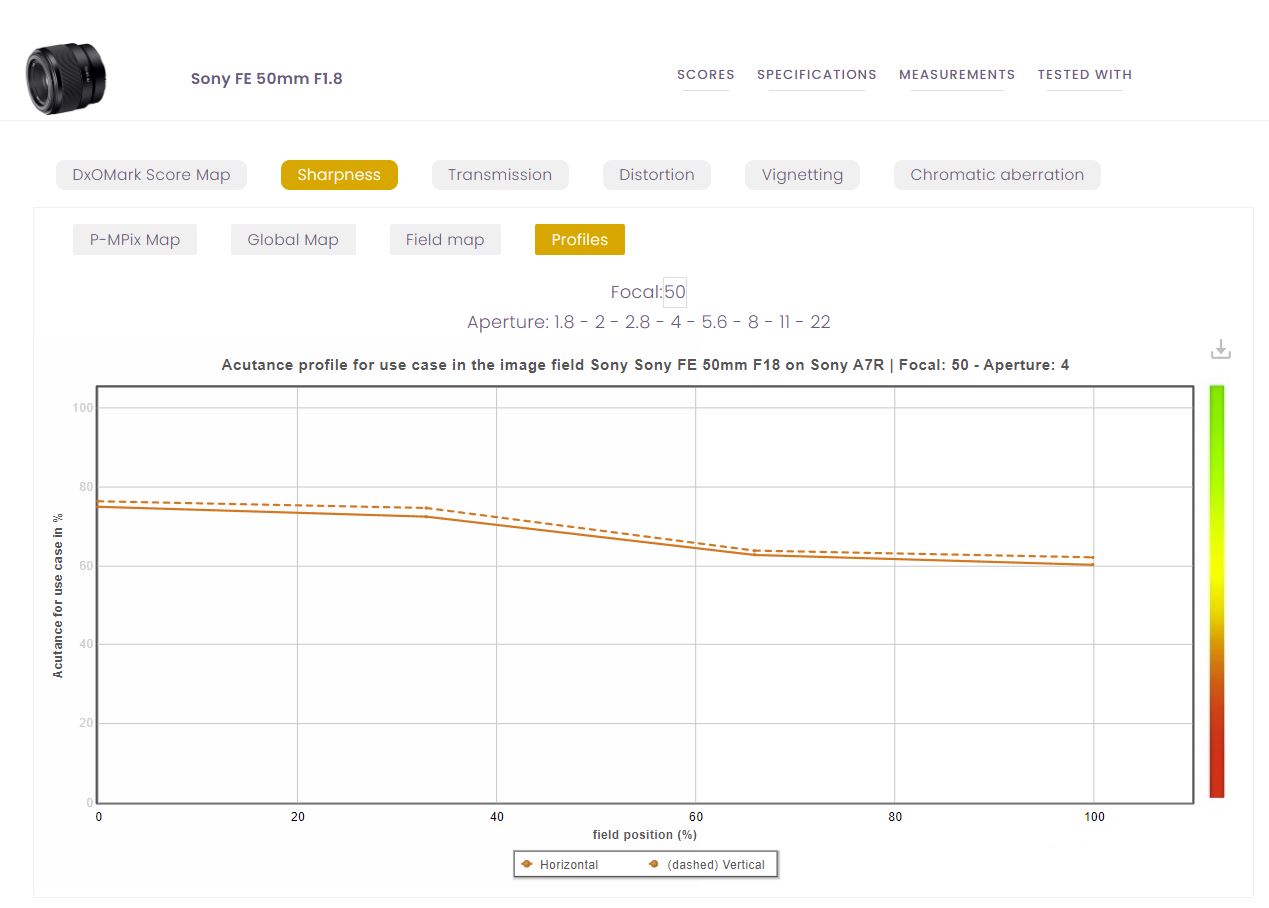Toggle the dashed Vertical legend entry
Viewport: 1269px width, 908px height.
coord(707,864)
